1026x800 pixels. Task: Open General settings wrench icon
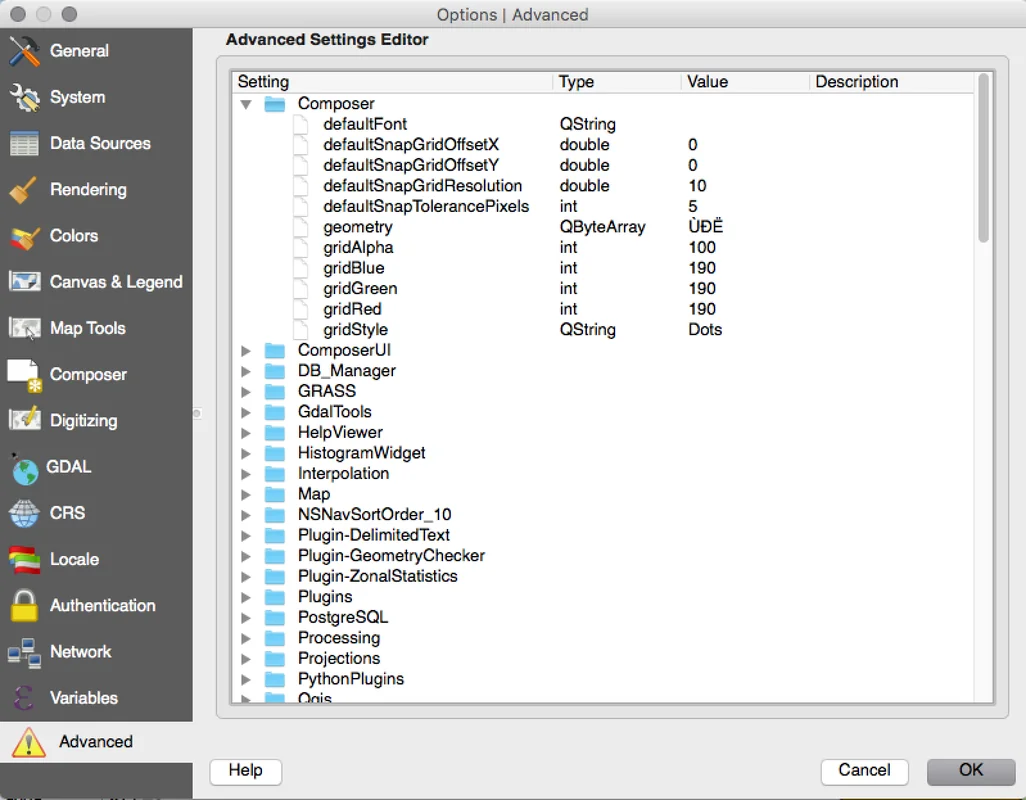(24, 51)
